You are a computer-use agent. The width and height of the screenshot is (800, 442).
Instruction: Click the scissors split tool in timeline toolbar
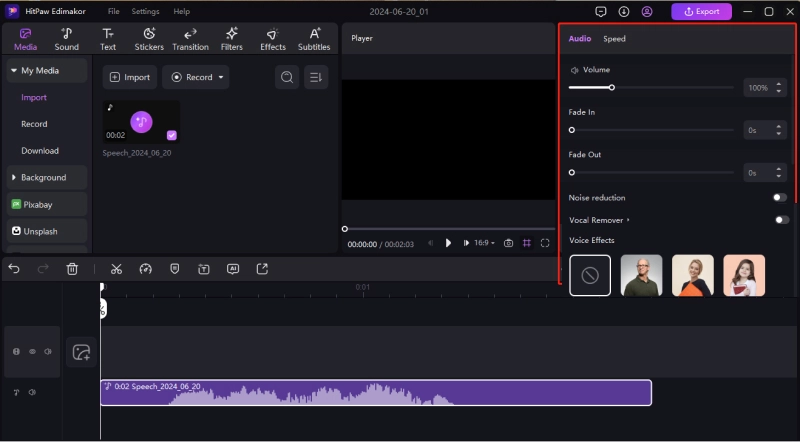(x=116, y=269)
